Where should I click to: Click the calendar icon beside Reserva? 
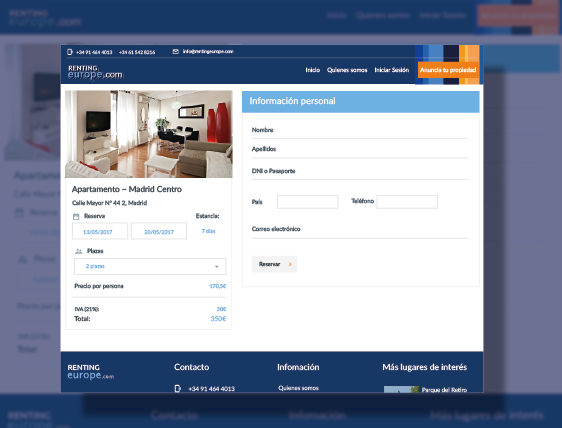coord(76,216)
